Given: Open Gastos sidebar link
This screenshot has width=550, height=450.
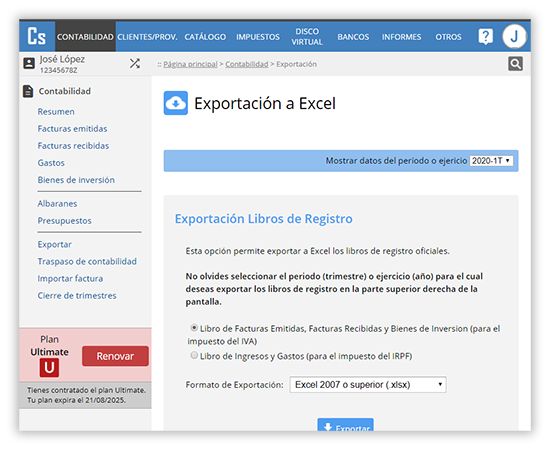Looking at the screenshot, I should point(51,163).
